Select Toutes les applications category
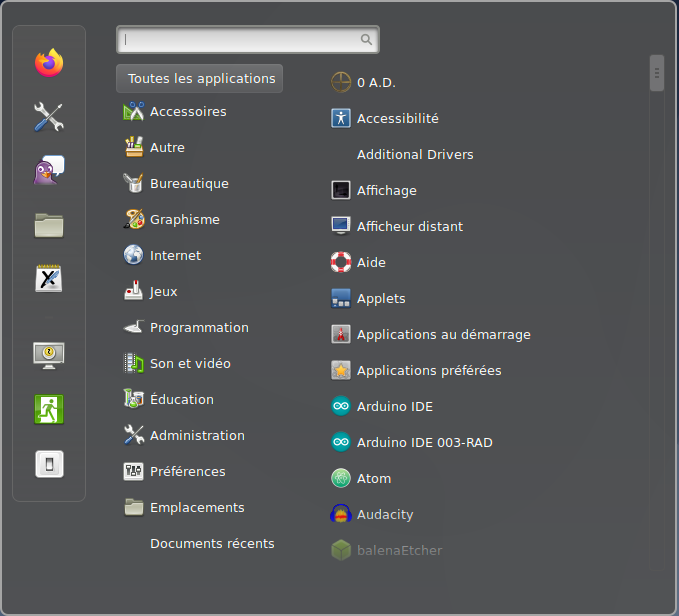This screenshot has width=679, height=616. 199,78
